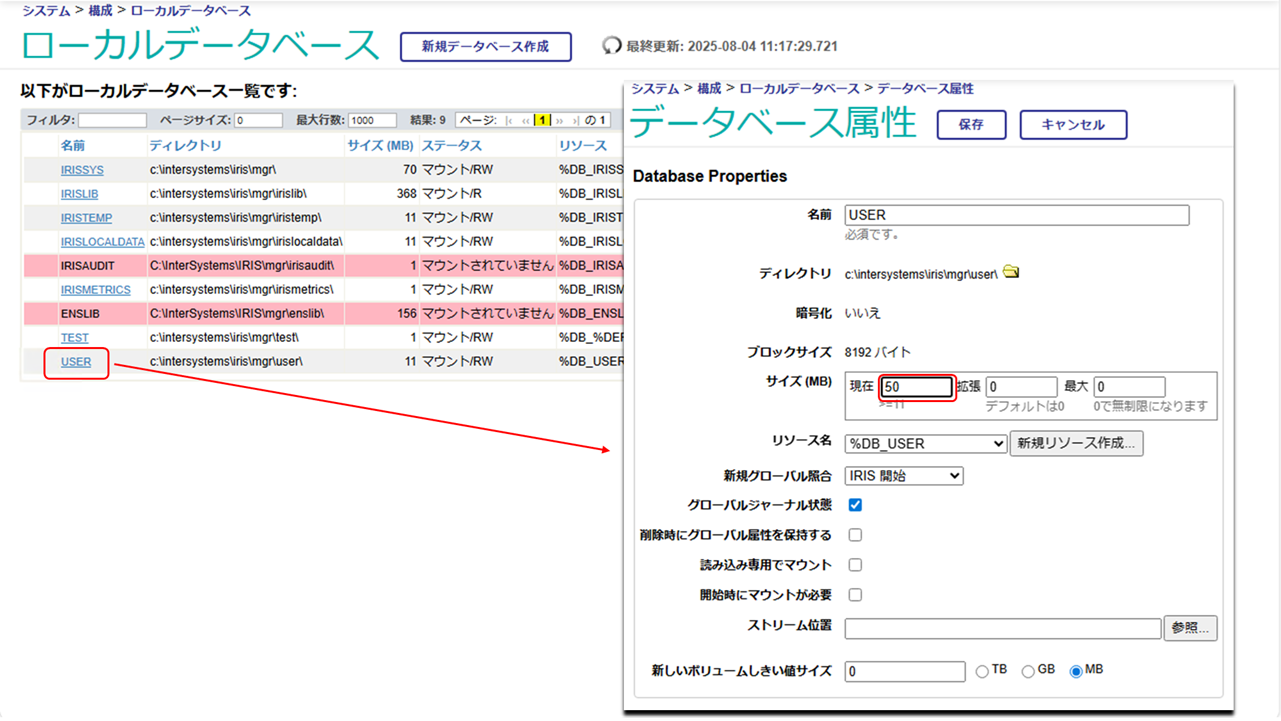This screenshot has width=1281, height=721.
Task: Select the GB radio button
Action: (x=1028, y=672)
